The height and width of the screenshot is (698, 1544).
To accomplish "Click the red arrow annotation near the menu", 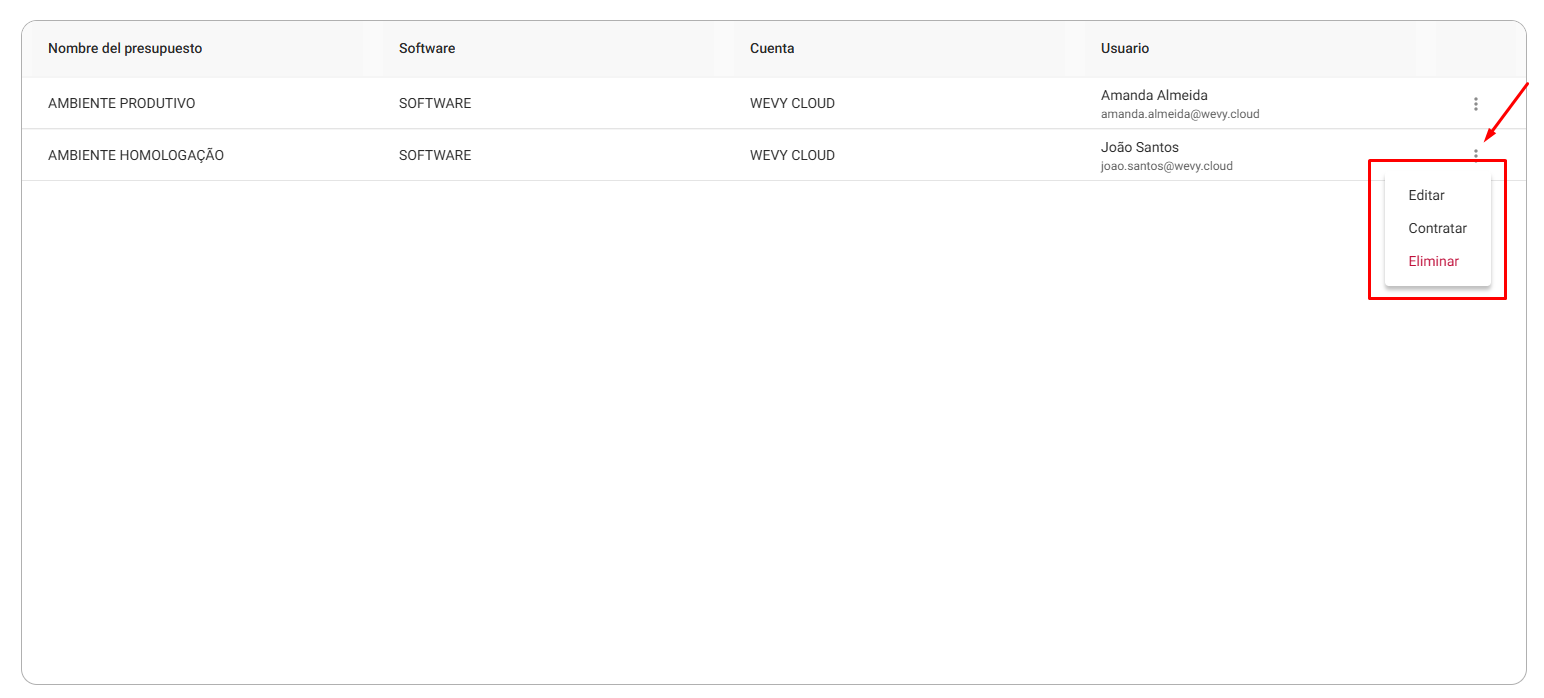I will 1507,111.
